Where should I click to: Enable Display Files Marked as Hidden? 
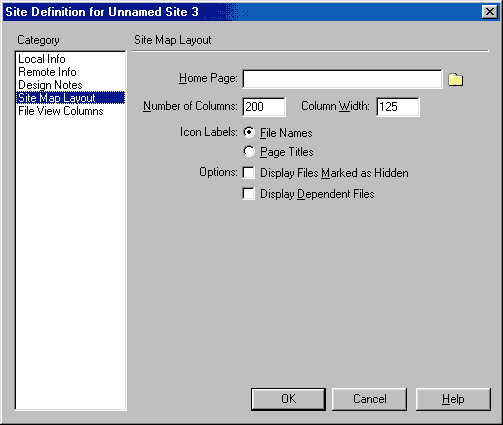(x=249, y=173)
